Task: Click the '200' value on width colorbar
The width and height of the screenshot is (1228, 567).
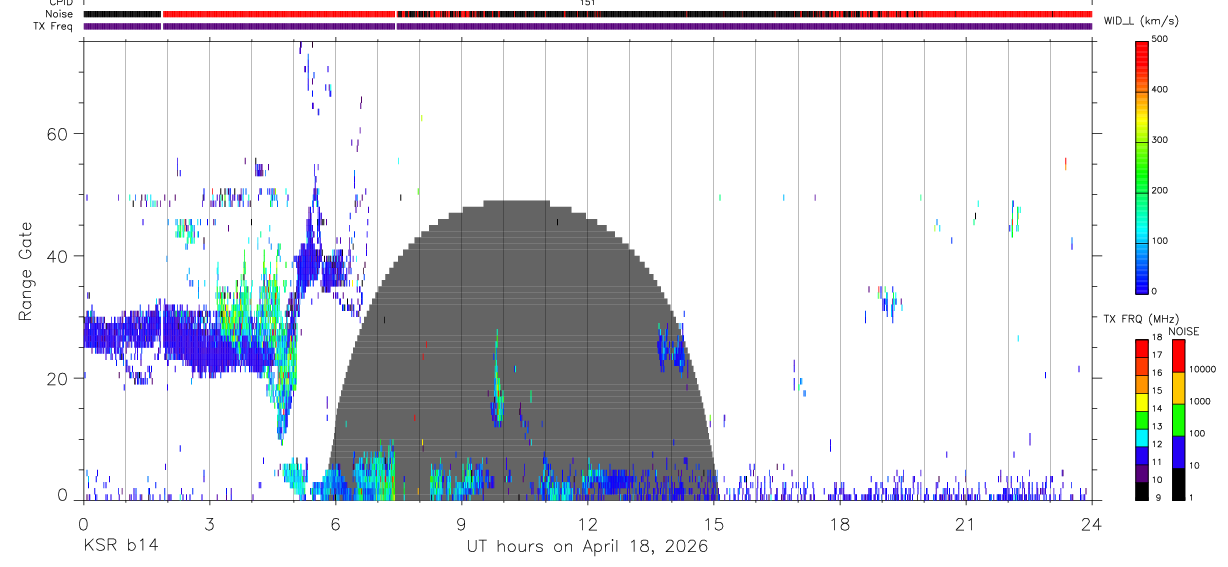Action: (1160, 190)
